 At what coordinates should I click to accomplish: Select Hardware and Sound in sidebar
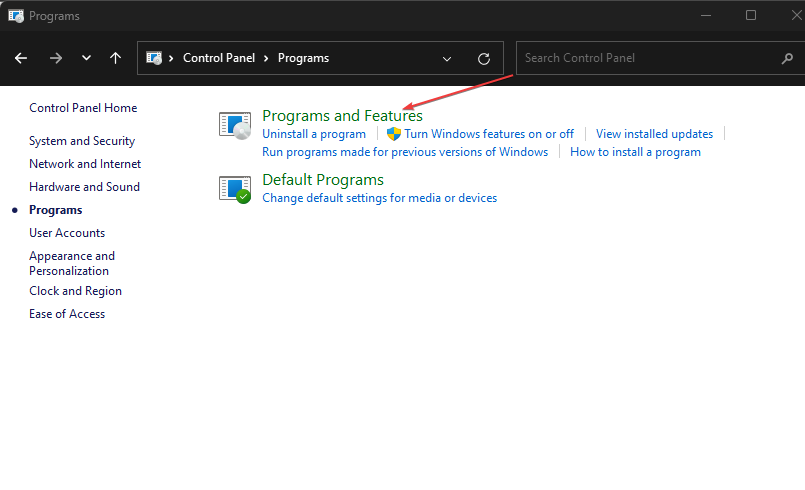[x=84, y=187]
